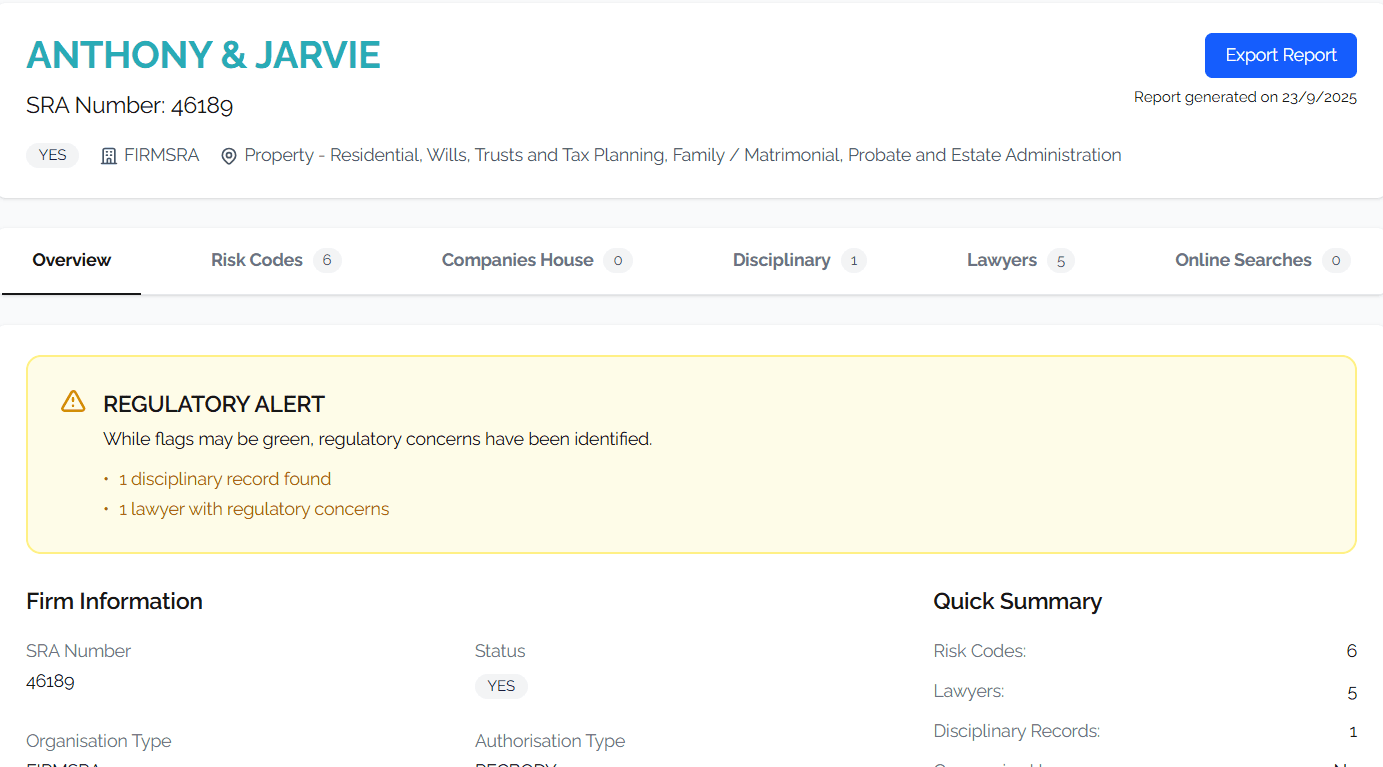Click '1 lawyer with regulatory concerns' alert item
The image size is (1383, 767).
[254, 509]
